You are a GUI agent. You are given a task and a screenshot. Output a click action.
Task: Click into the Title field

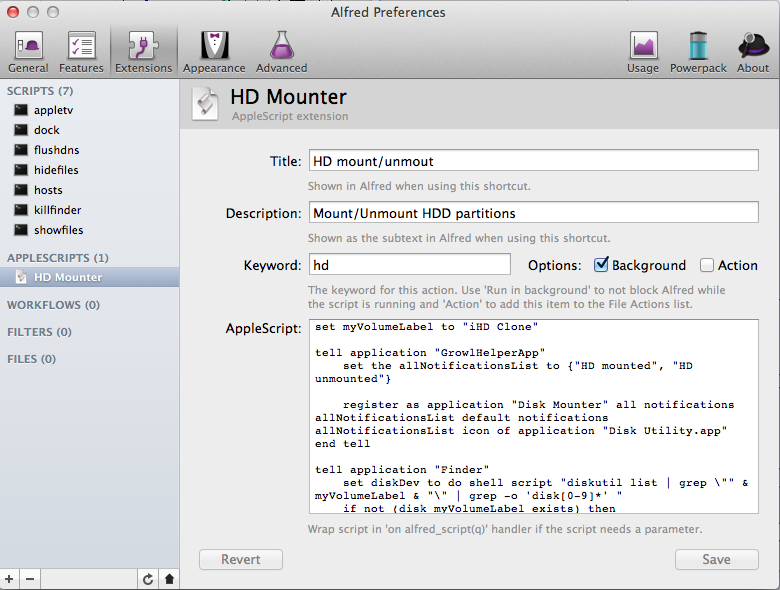click(533, 161)
